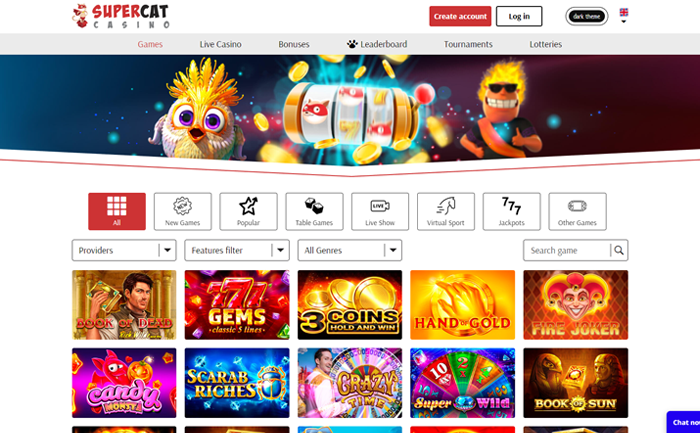Focus the Search game field
The height and width of the screenshot is (433, 700).
click(567, 250)
